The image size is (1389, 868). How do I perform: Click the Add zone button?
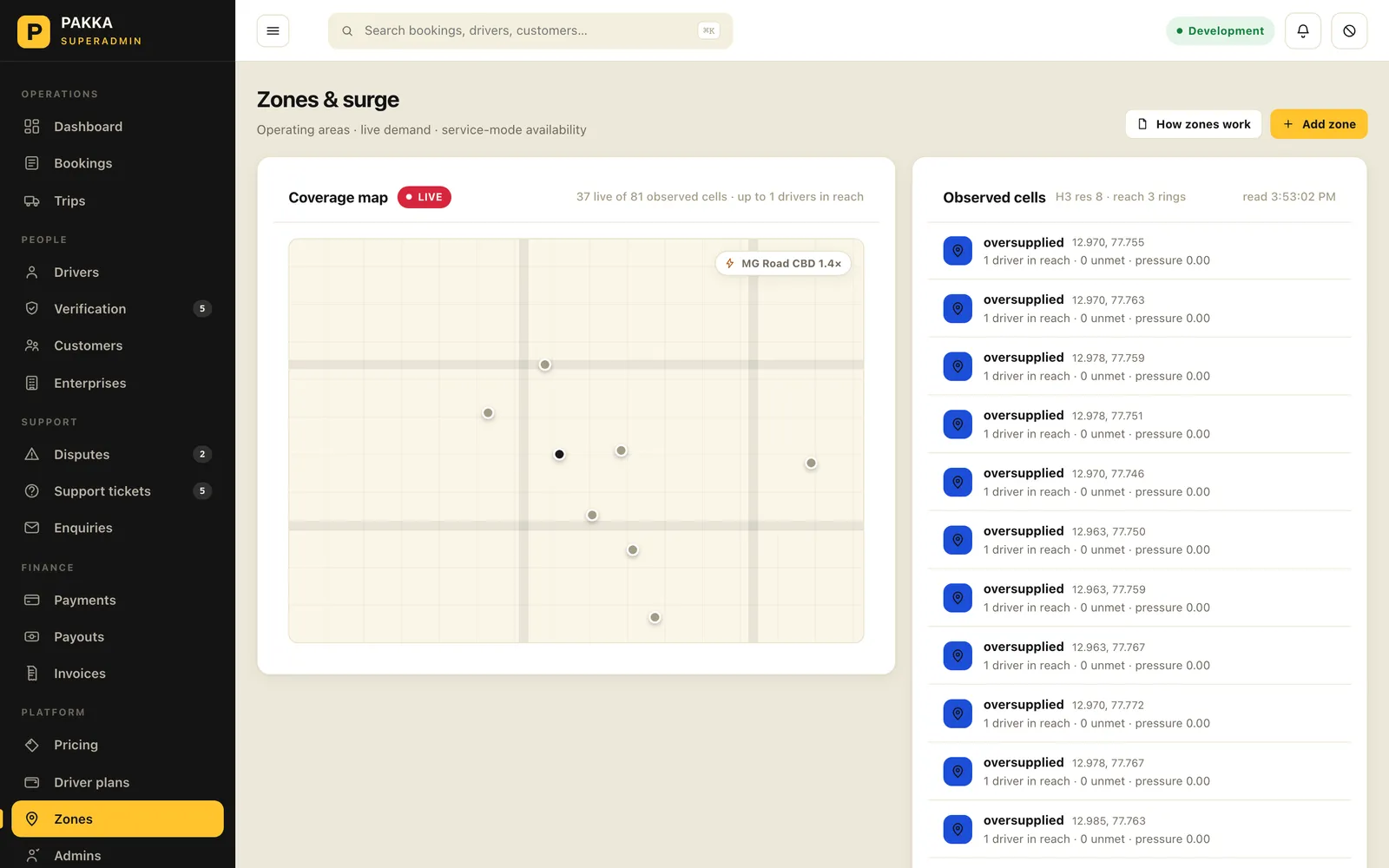click(x=1319, y=124)
